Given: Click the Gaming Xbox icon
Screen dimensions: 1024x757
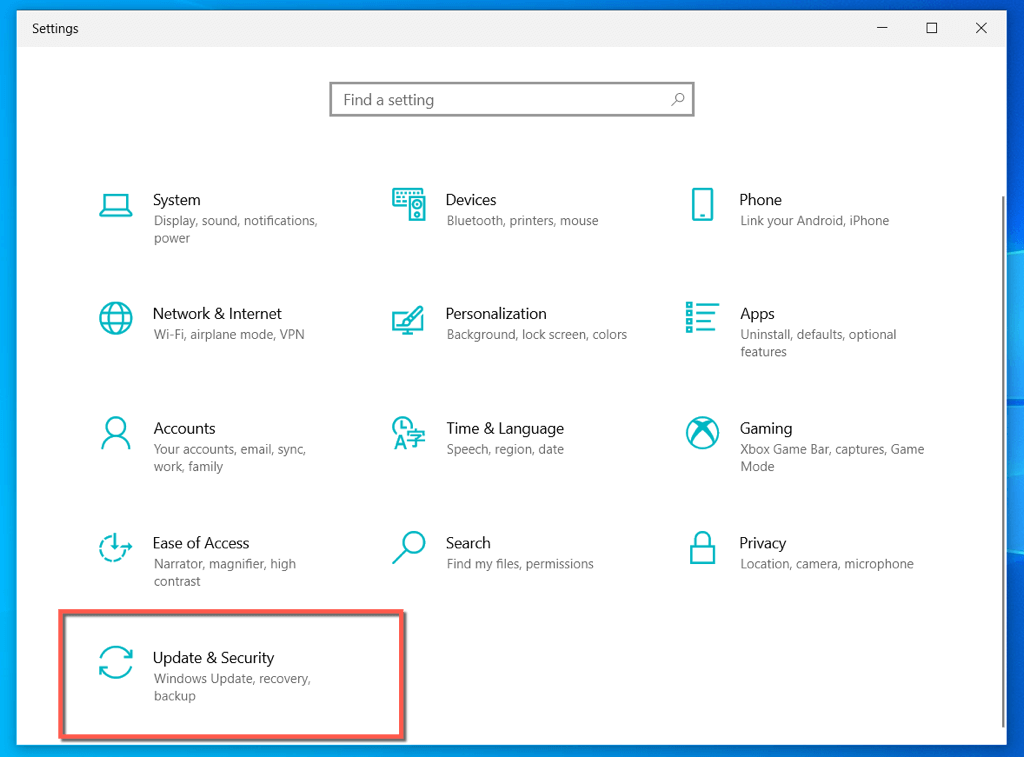Looking at the screenshot, I should (x=702, y=432).
